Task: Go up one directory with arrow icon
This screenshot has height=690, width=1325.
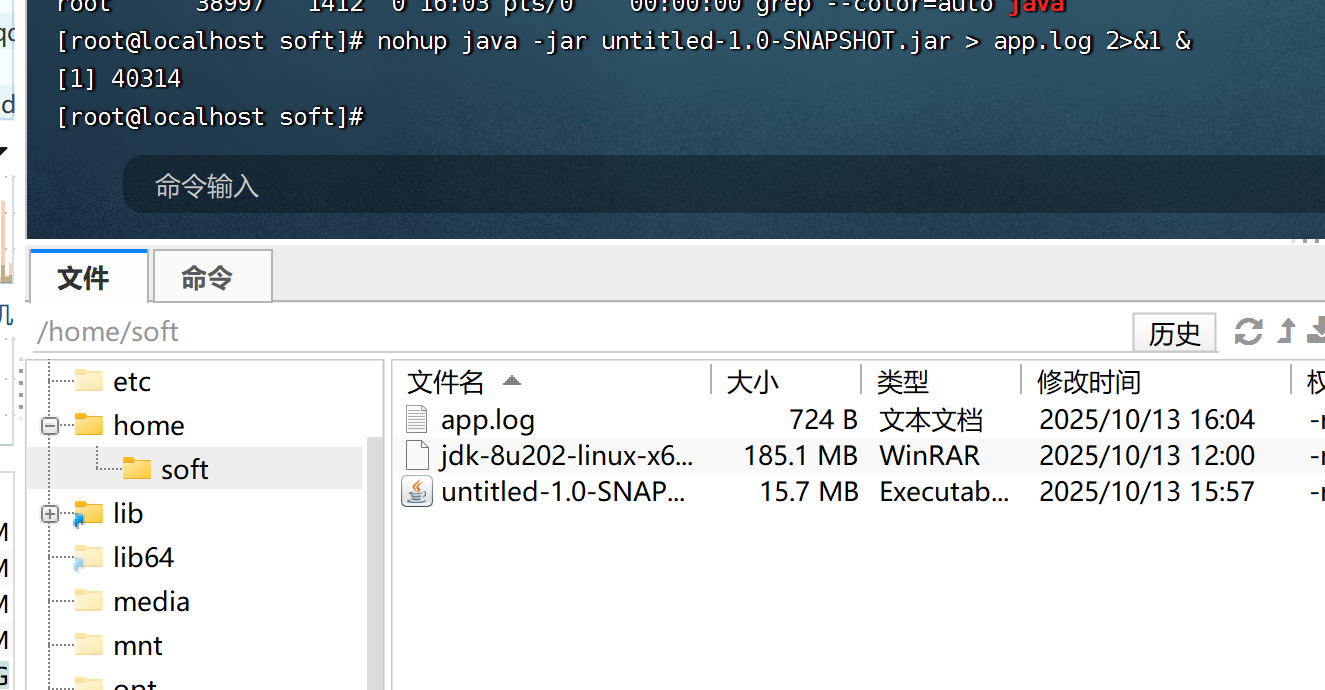Action: coord(1287,331)
